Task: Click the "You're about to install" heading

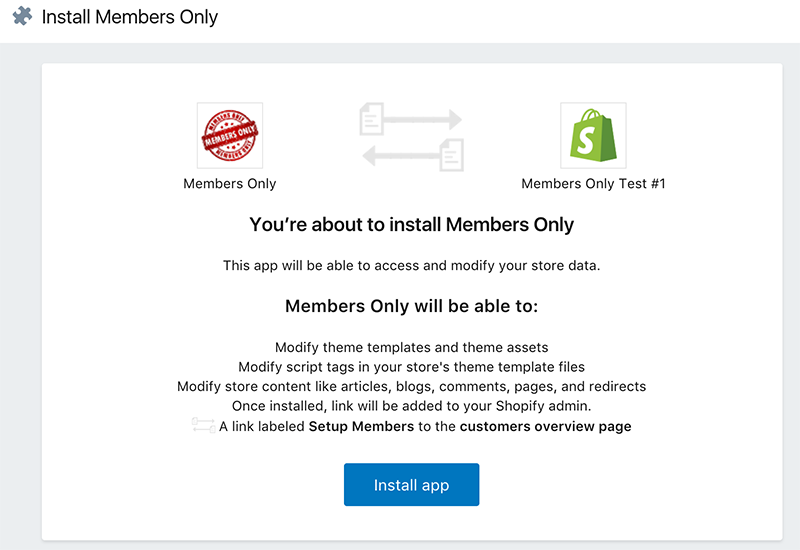Action: tap(412, 224)
